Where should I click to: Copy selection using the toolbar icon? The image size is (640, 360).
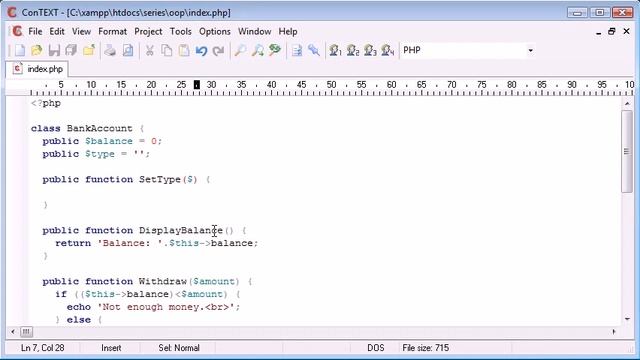click(167, 51)
